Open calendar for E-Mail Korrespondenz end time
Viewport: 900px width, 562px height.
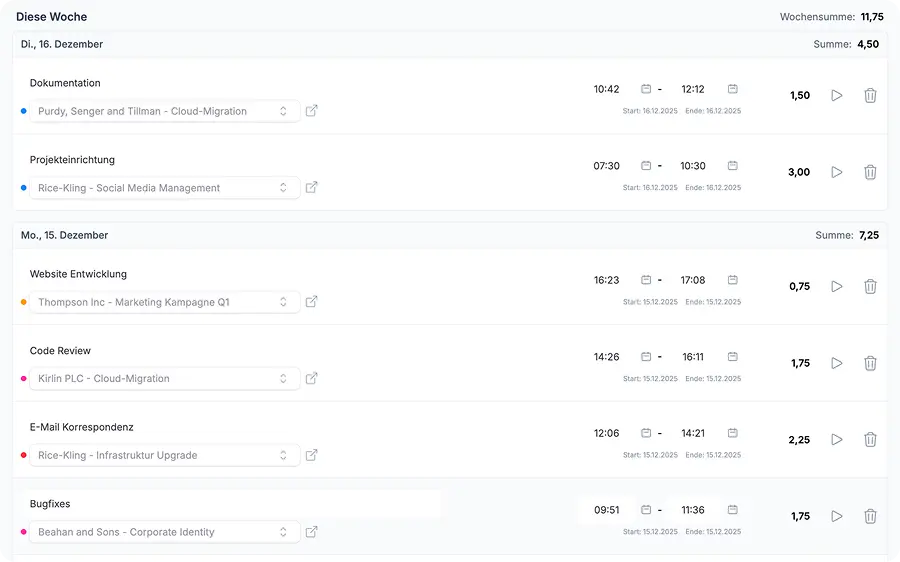tap(733, 433)
